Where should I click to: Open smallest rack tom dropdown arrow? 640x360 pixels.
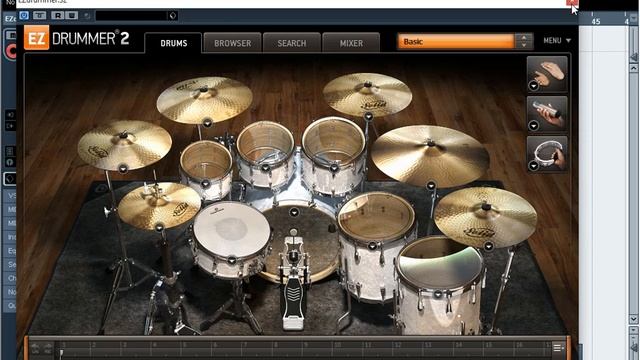point(206,184)
